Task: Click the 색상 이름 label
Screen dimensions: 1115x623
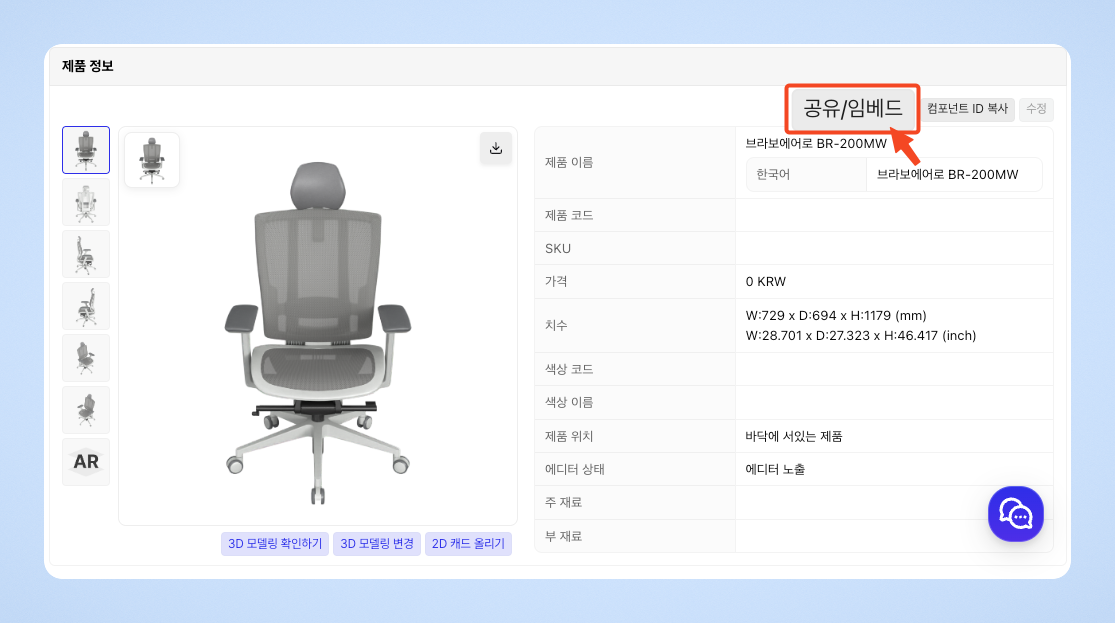Action: (569, 403)
